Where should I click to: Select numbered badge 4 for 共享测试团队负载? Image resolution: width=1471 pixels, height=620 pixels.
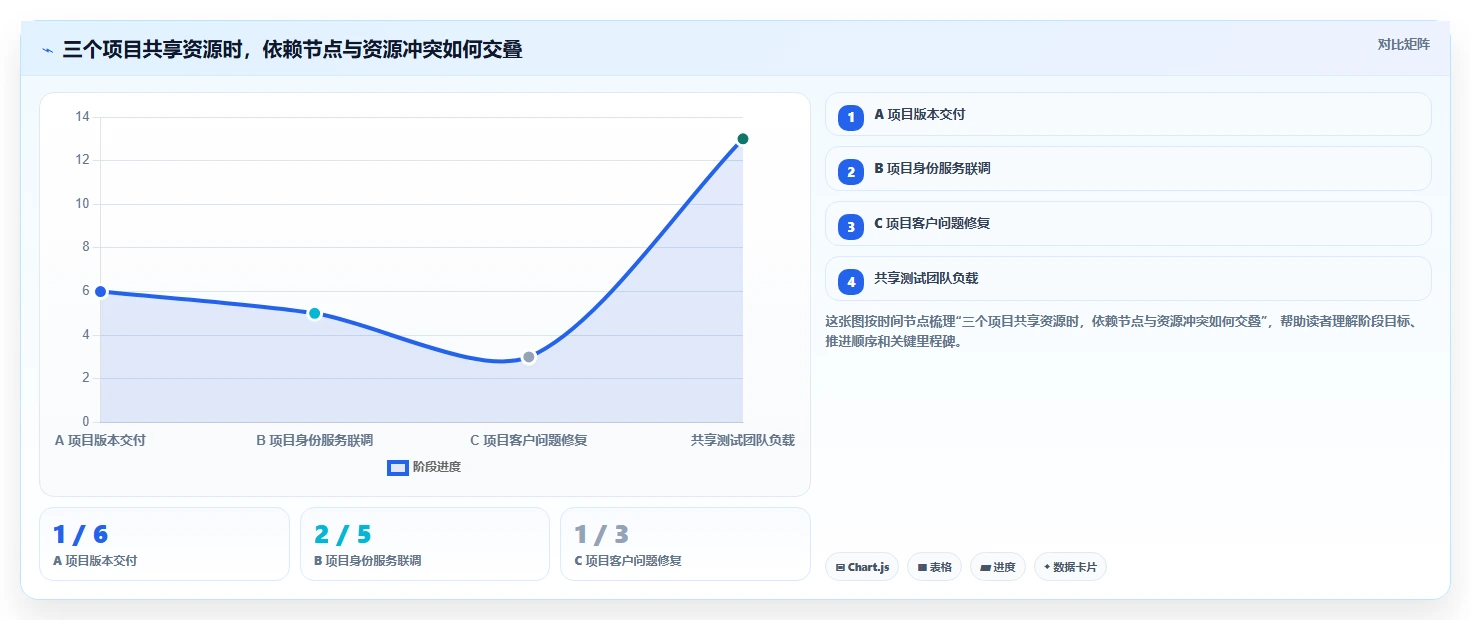[851, 282]
